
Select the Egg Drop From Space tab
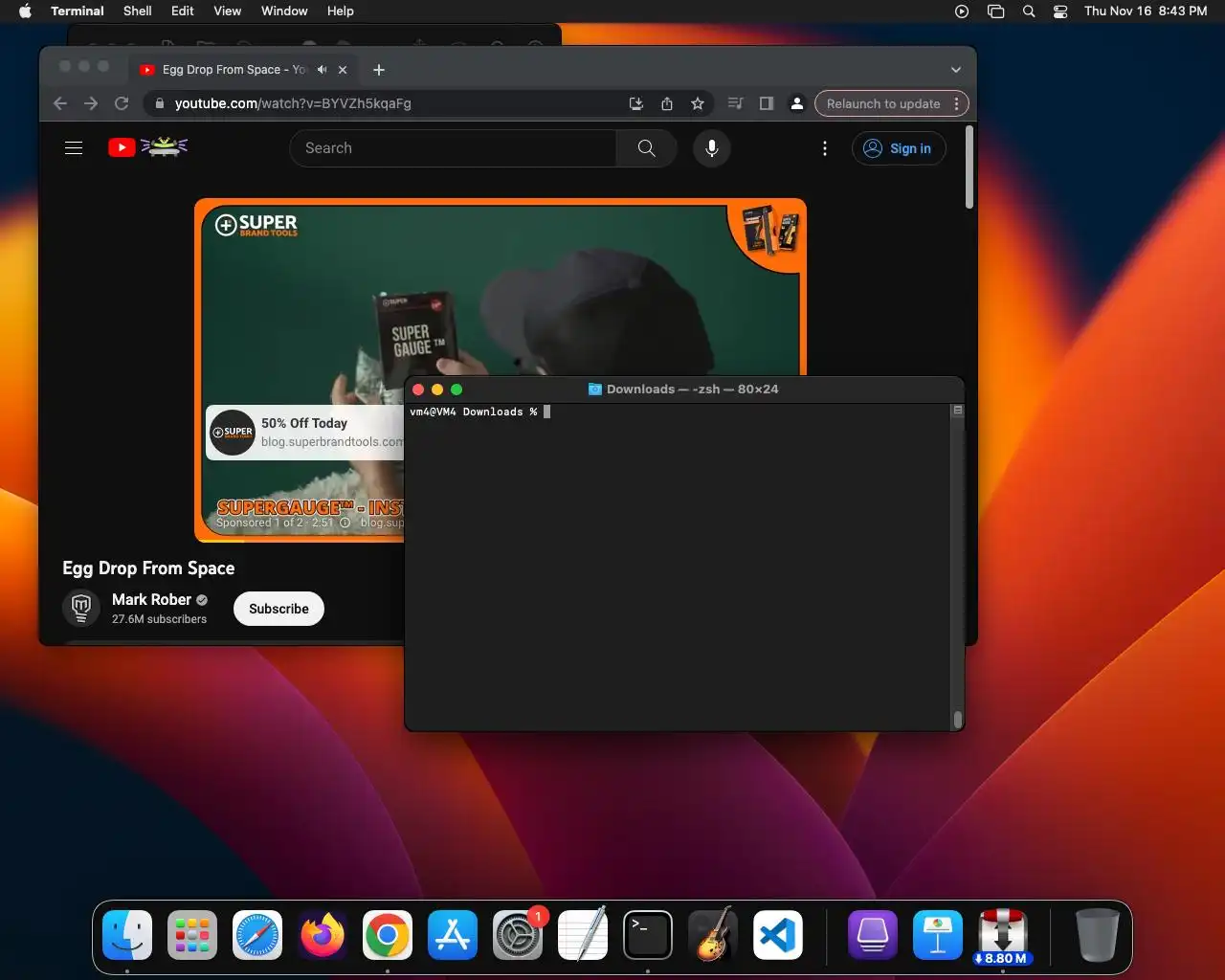(234, 70)
